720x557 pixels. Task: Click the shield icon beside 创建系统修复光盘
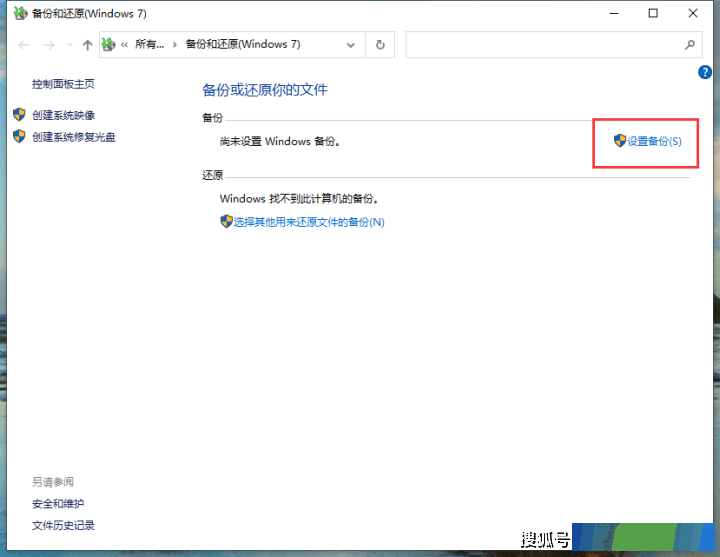(x=19, y=136)
